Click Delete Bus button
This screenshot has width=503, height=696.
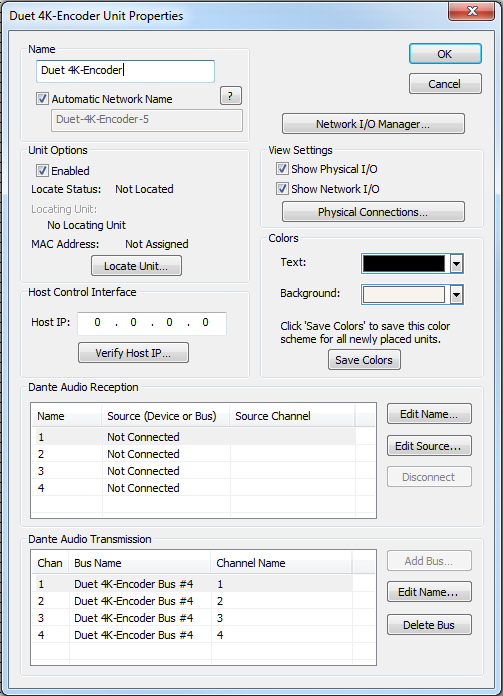(x=429, y=625)
